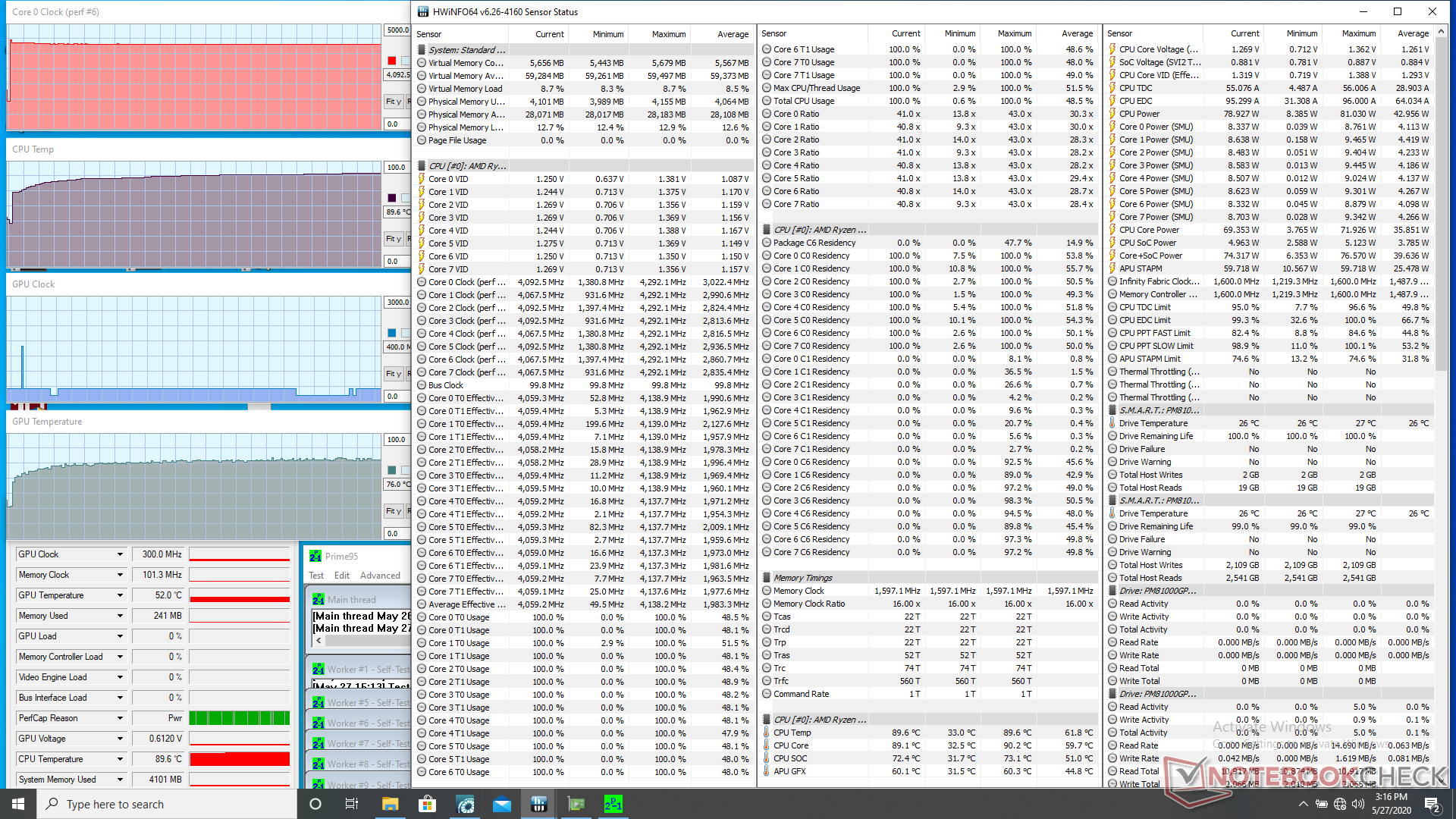The image size is (1456, 819).
Task: Open the Action Center notification icon
Action: click(x=1432, y=804)
